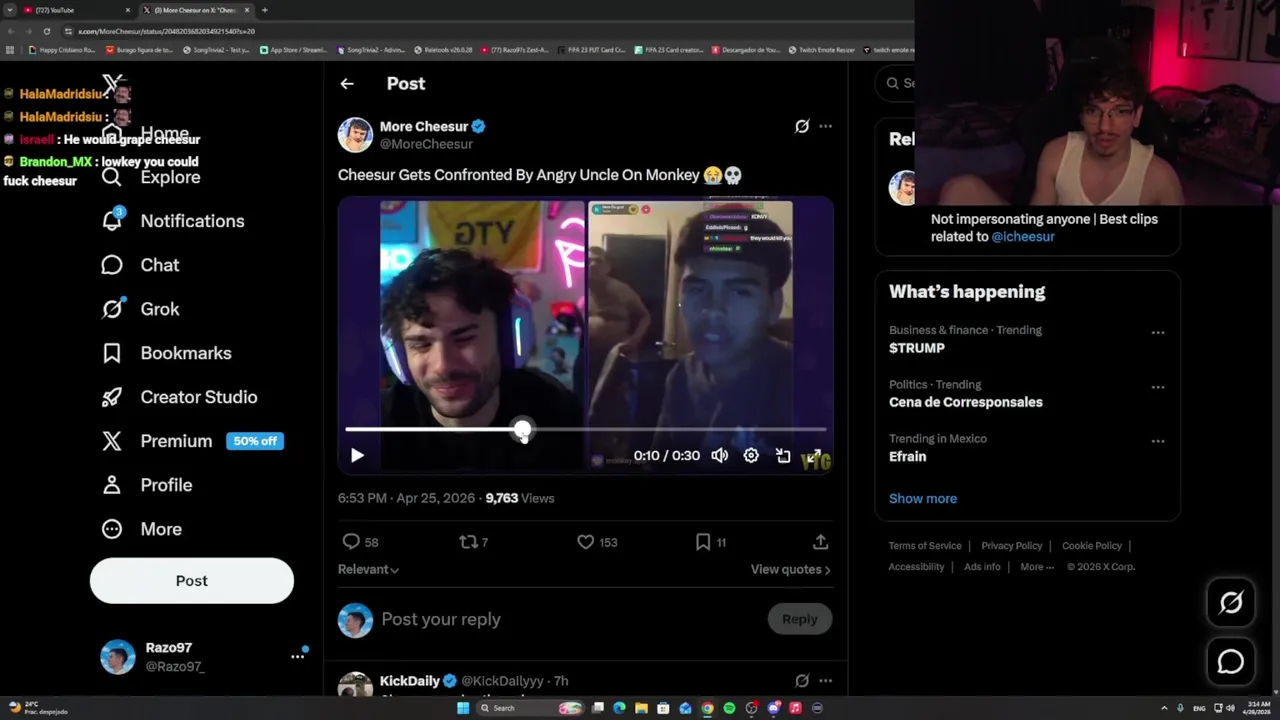The image size is (1280, 720).
Task: Expand the footer More menu
Action: (1037, 567)
